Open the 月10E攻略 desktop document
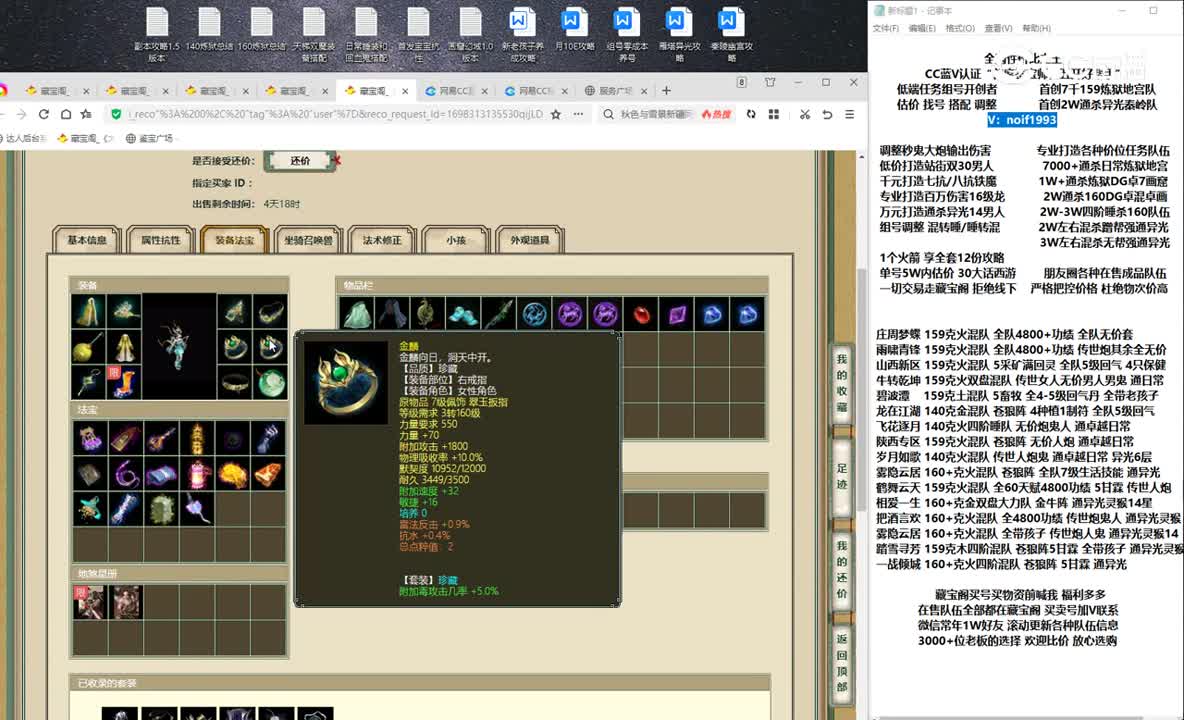 pyautogui.click(x=575, y=29)
